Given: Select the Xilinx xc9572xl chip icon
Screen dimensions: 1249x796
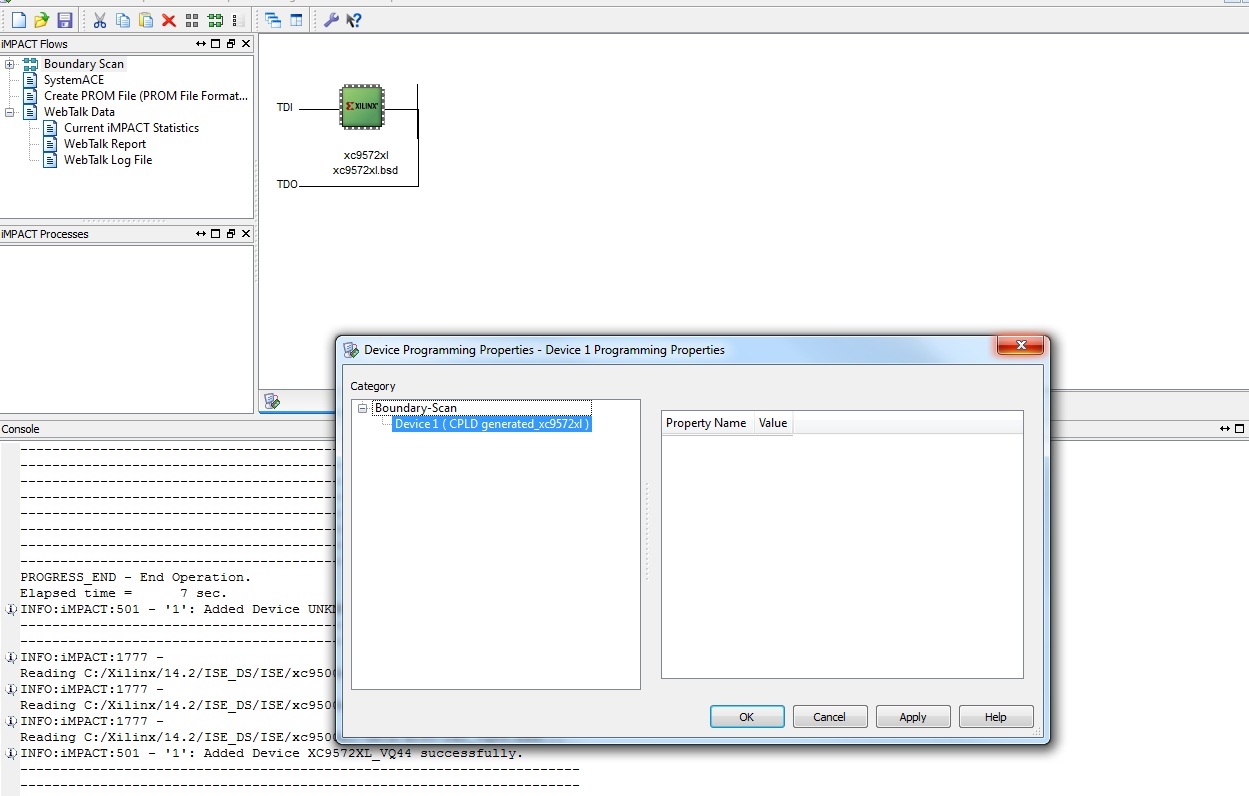Looking at the screenshot, I should coord(362,106).
